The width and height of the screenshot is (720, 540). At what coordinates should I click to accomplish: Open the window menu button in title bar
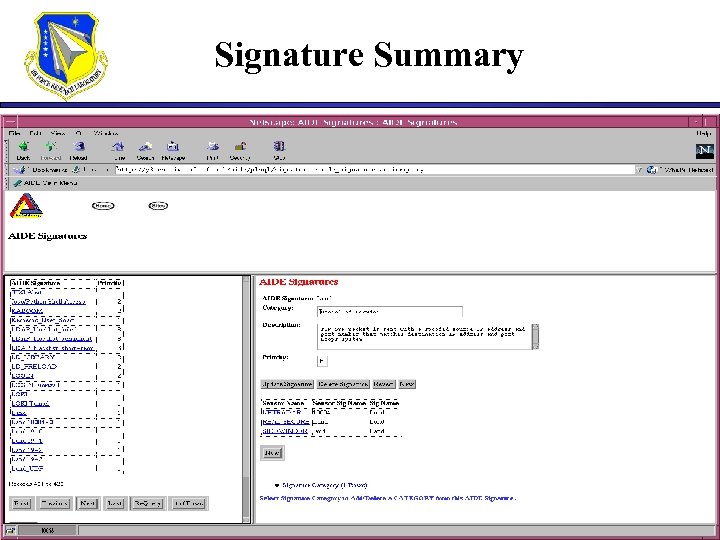10,122
